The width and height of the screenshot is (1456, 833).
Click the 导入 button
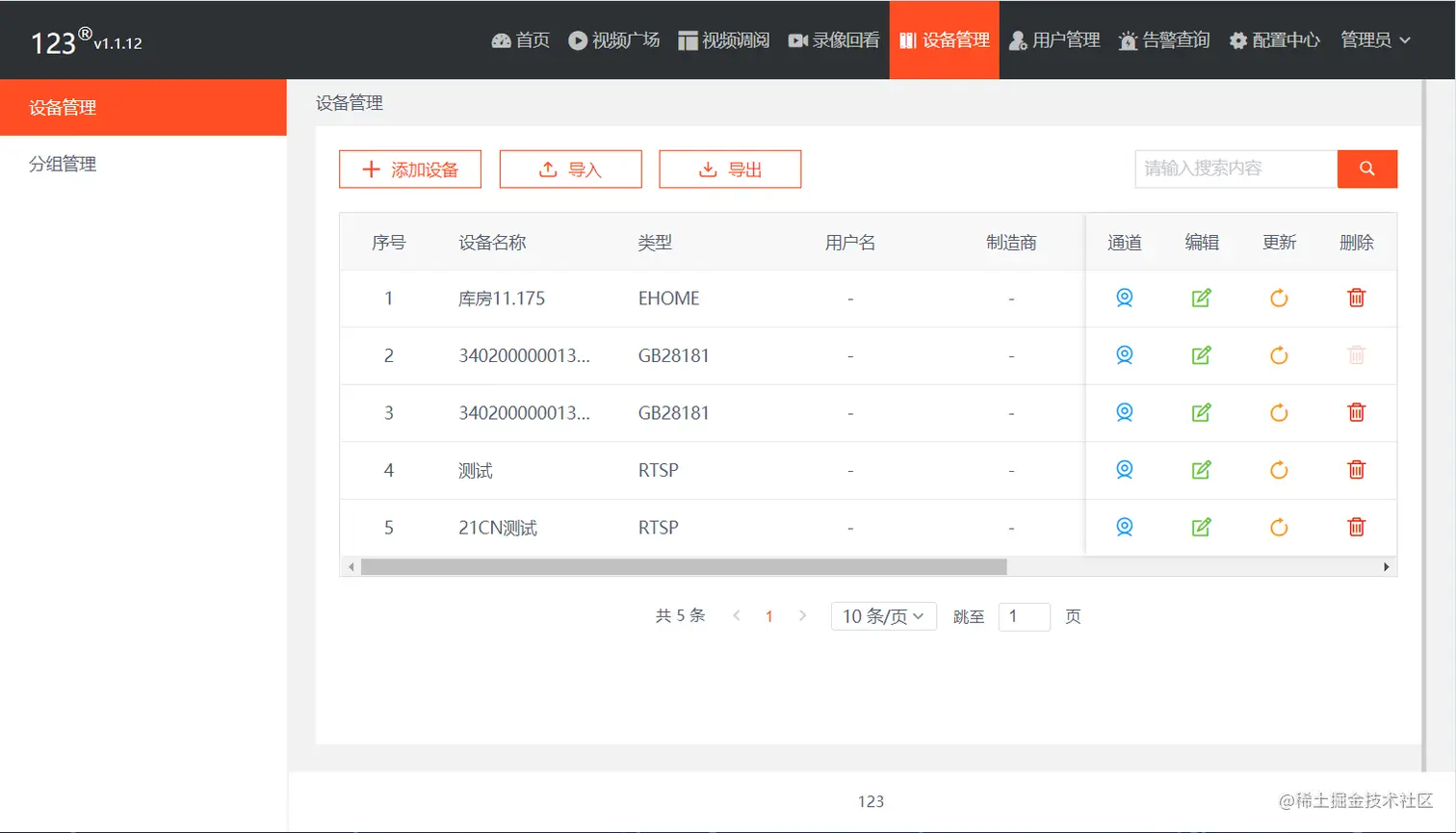click(x=570, y=169)
